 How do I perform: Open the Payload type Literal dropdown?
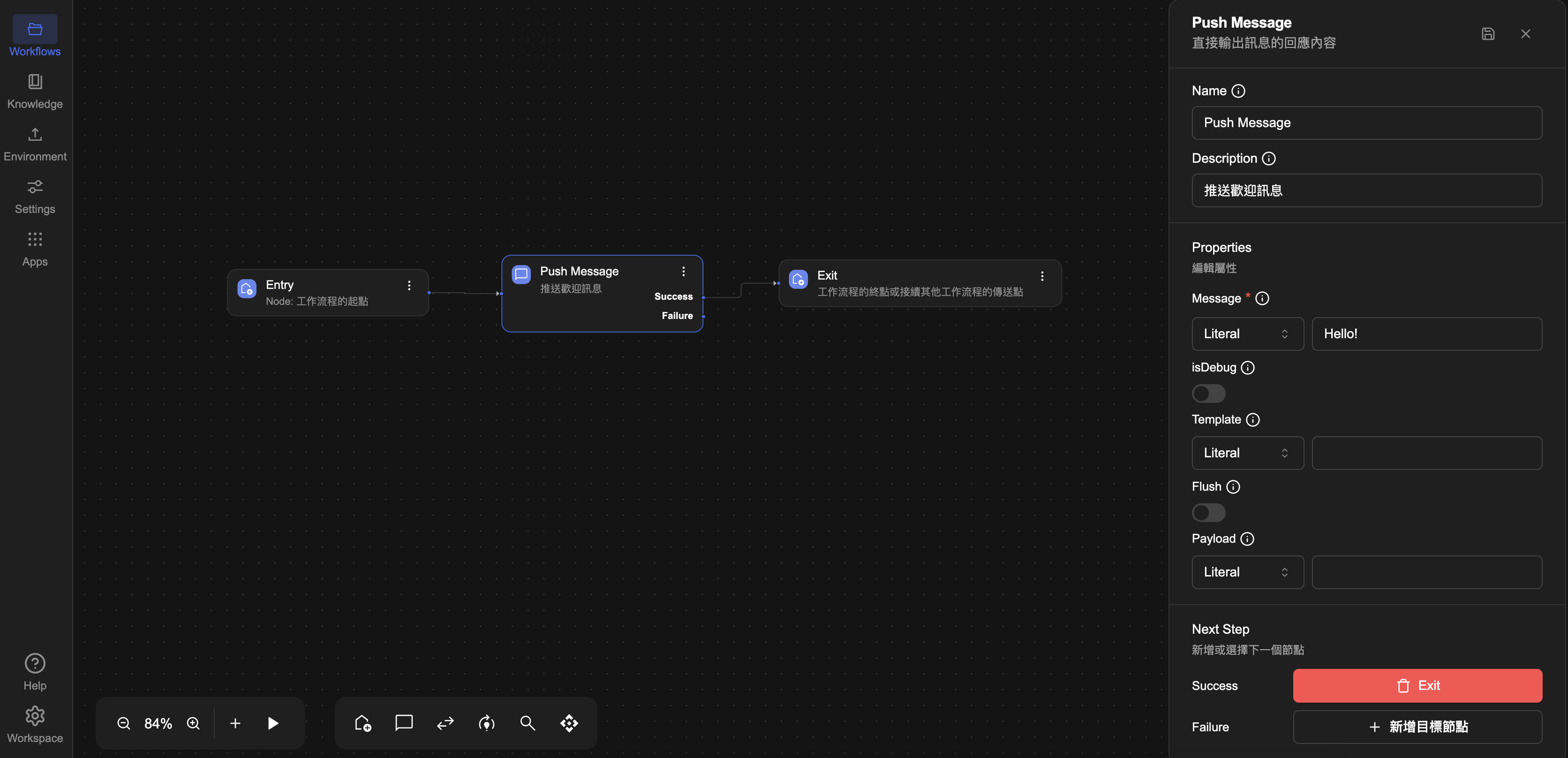pyautogui.click(x=1247, y=572)
